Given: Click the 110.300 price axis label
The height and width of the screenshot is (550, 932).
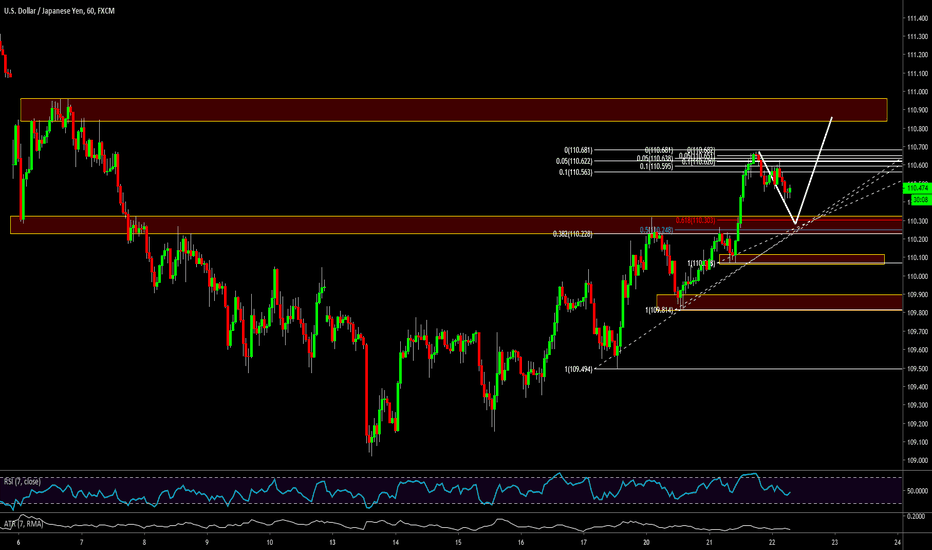Looking at the screenshot, I should (918, 221).
